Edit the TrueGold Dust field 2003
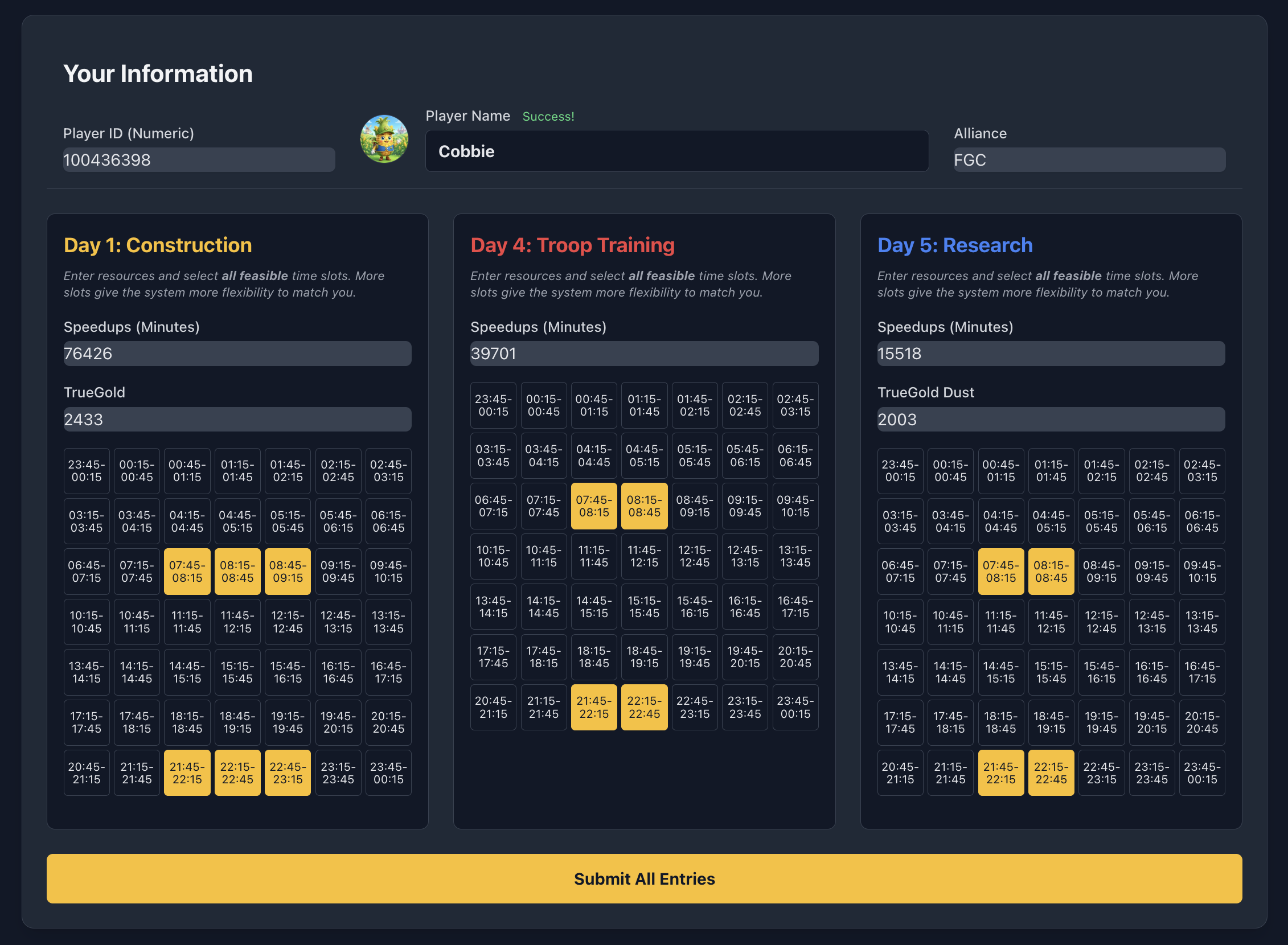 coord(1051,420)
